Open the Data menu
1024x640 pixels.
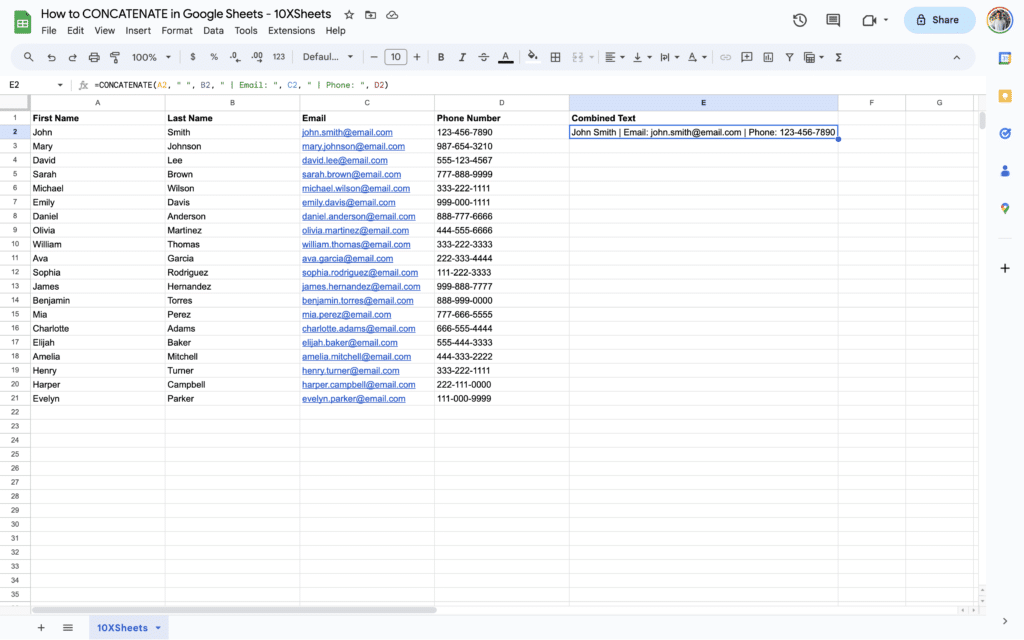213,30
